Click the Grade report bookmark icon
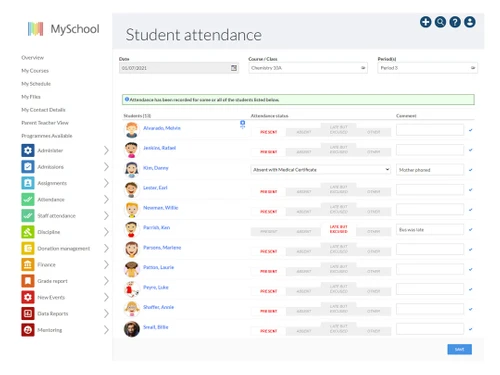Screen dimensions: 500x375 pos(28,281)
